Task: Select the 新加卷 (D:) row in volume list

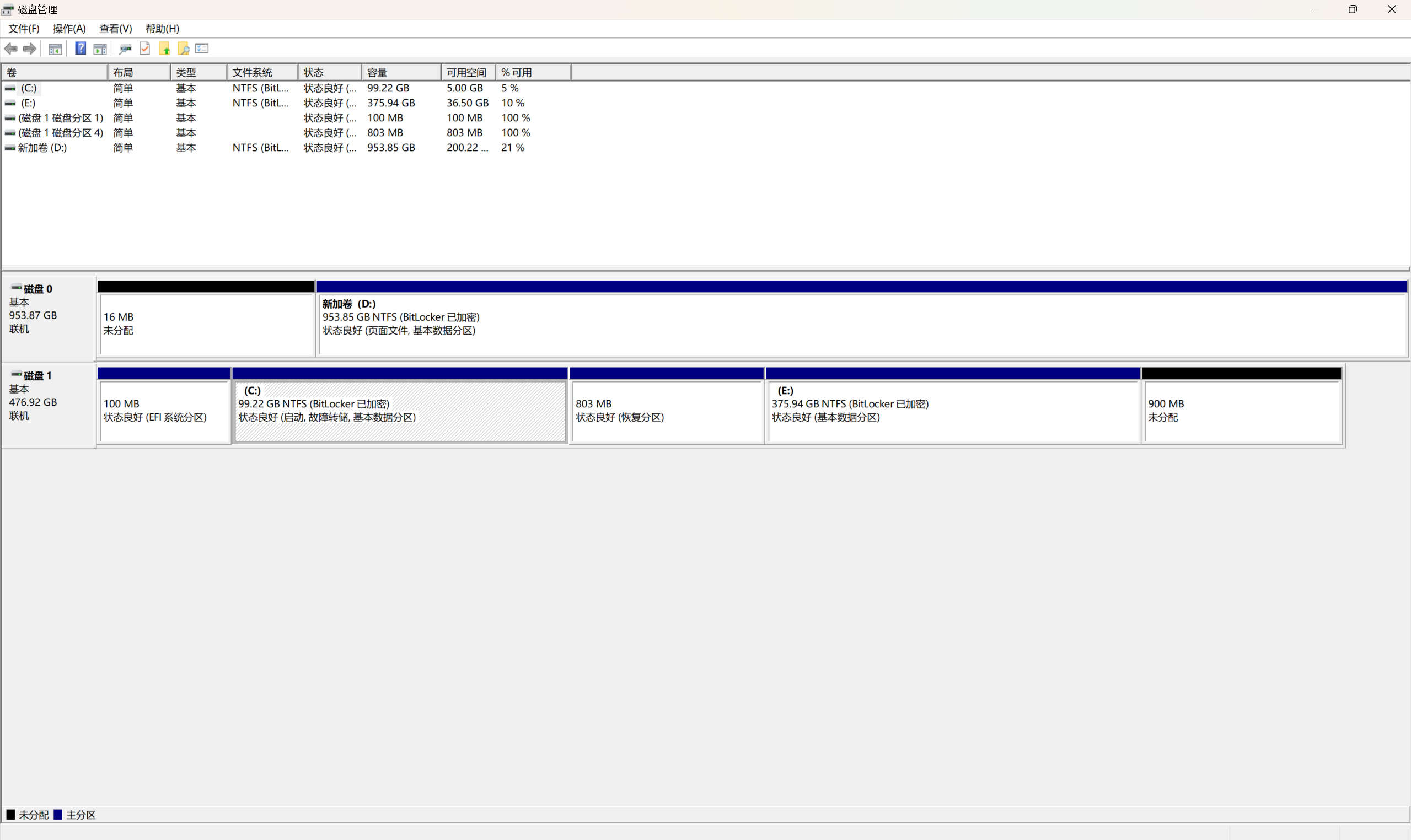Action: [x=42, y=148]
